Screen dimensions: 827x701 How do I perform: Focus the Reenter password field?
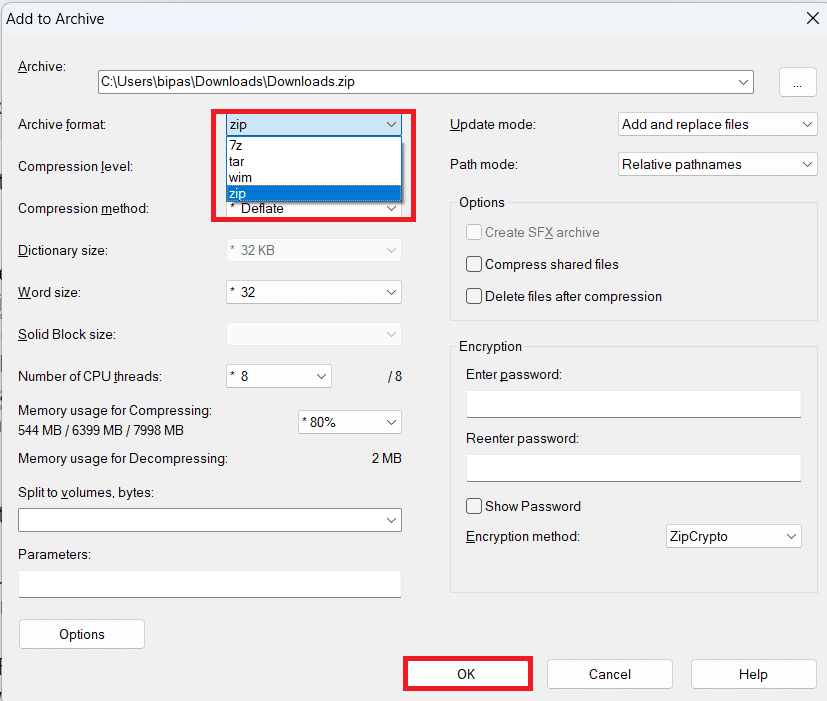click(633, 468)
